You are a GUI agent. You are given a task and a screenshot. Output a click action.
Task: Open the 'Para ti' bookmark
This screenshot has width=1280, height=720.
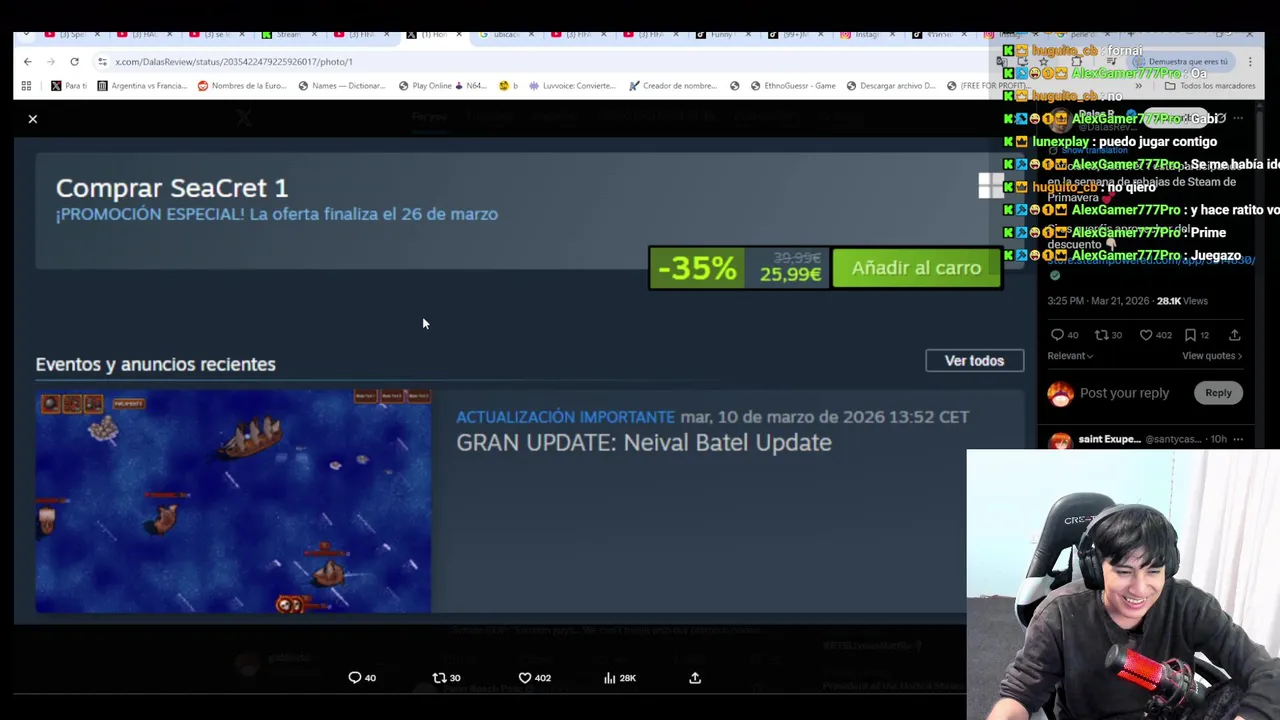tap(69, 86)
